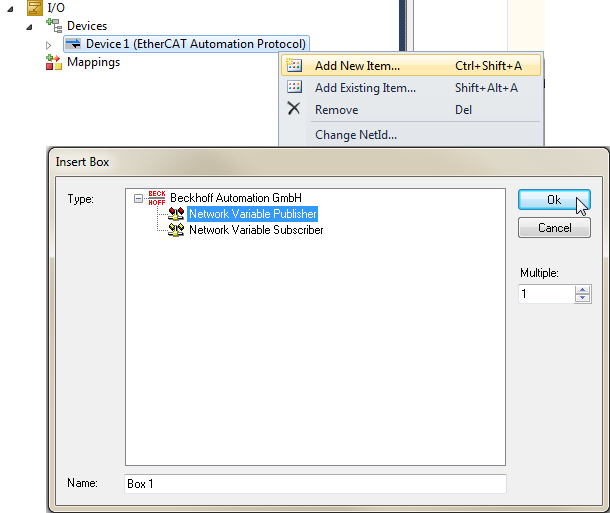Image resolution: width=610 pixels, height=513 pixels.
Task: Choose Change NetId menu entry
Action: (411, 135)
